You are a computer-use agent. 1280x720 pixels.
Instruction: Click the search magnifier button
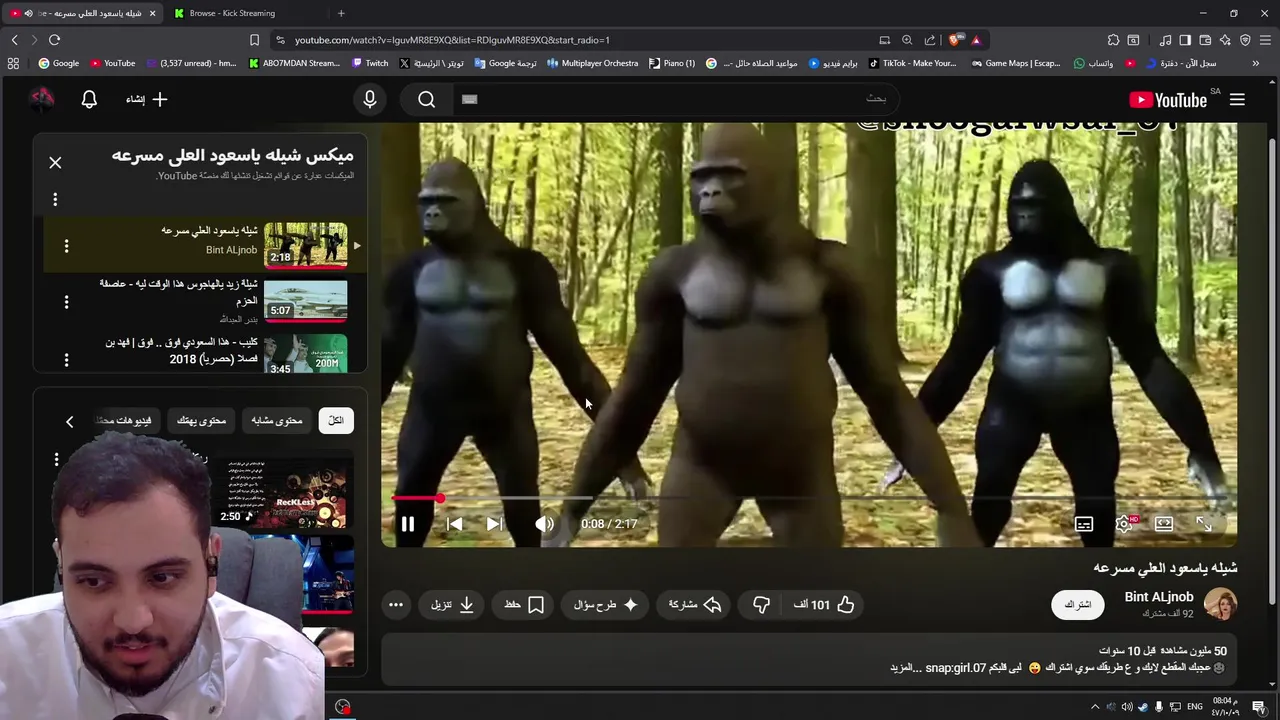click(427, 99)
